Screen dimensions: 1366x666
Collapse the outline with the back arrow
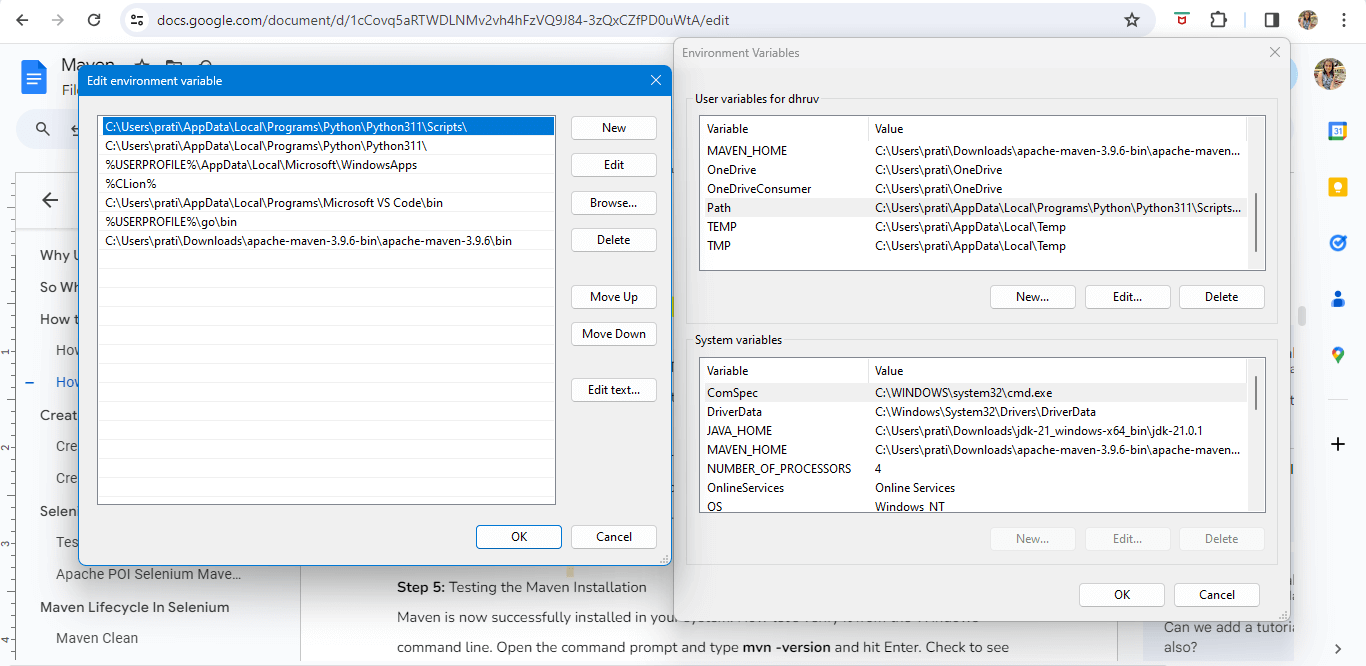[48, 199]
